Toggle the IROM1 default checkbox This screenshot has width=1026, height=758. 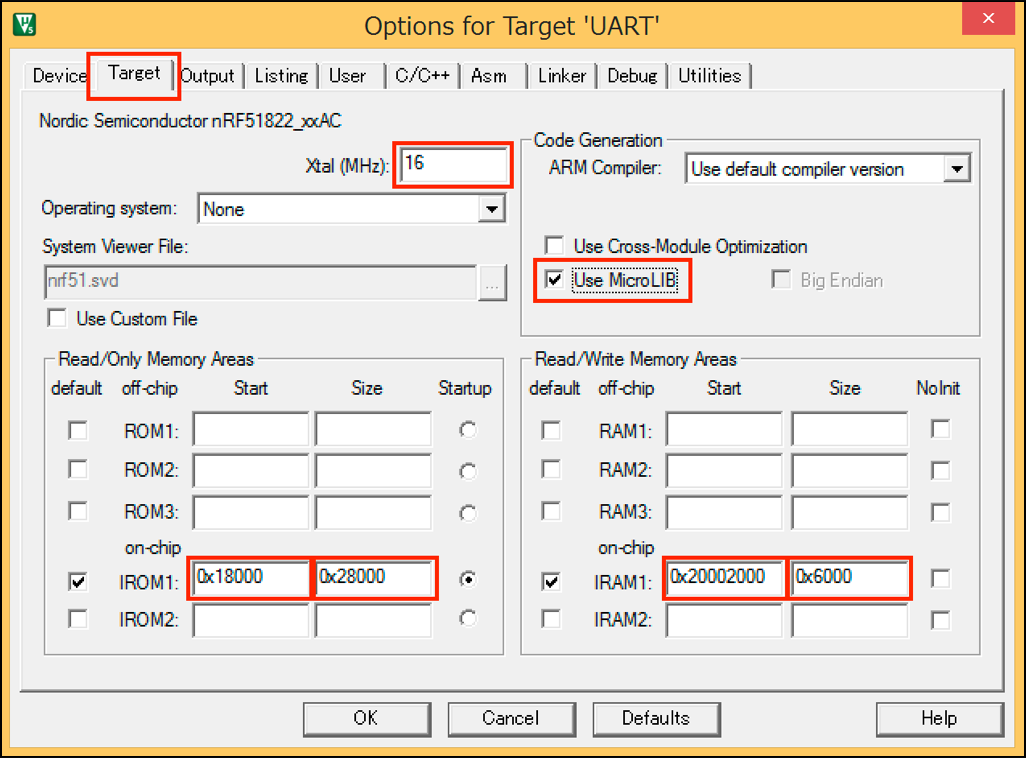pyautogui.click(x=76, y=581)
